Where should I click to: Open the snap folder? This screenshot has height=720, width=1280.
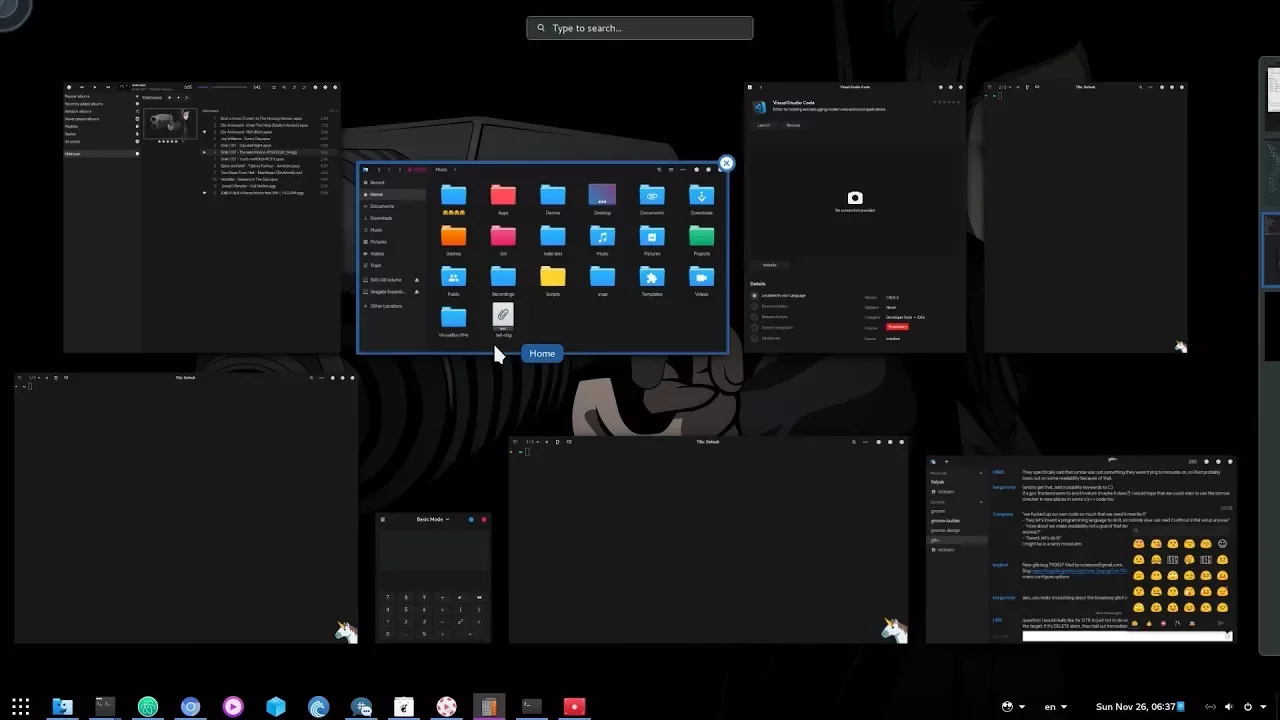(x=602, y=281)
